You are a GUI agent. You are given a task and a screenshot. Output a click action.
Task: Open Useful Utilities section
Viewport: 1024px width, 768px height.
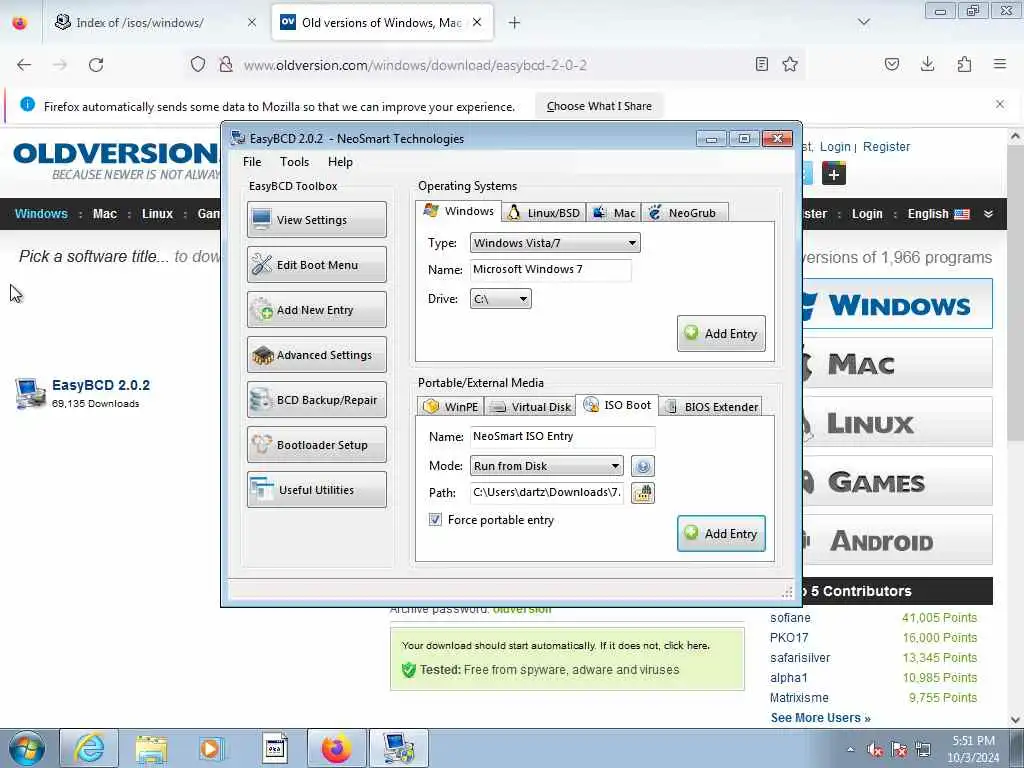point(317,490)
